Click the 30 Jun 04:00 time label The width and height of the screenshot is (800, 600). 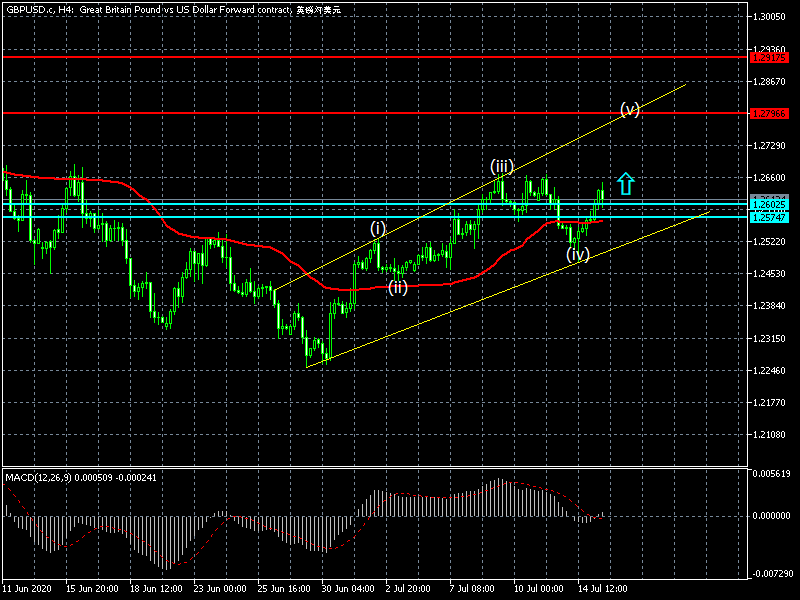348,588
